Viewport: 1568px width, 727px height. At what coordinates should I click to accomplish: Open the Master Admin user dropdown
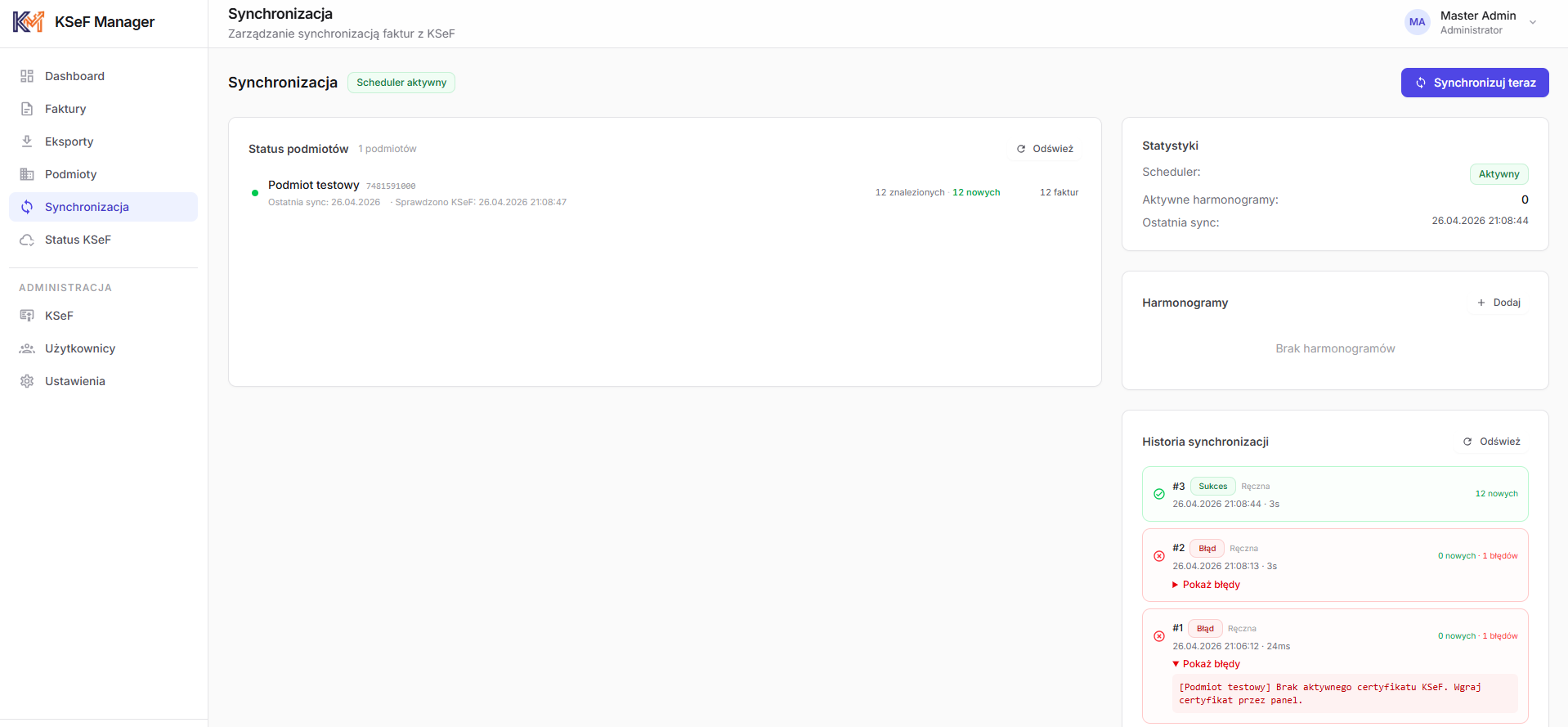1472,22
